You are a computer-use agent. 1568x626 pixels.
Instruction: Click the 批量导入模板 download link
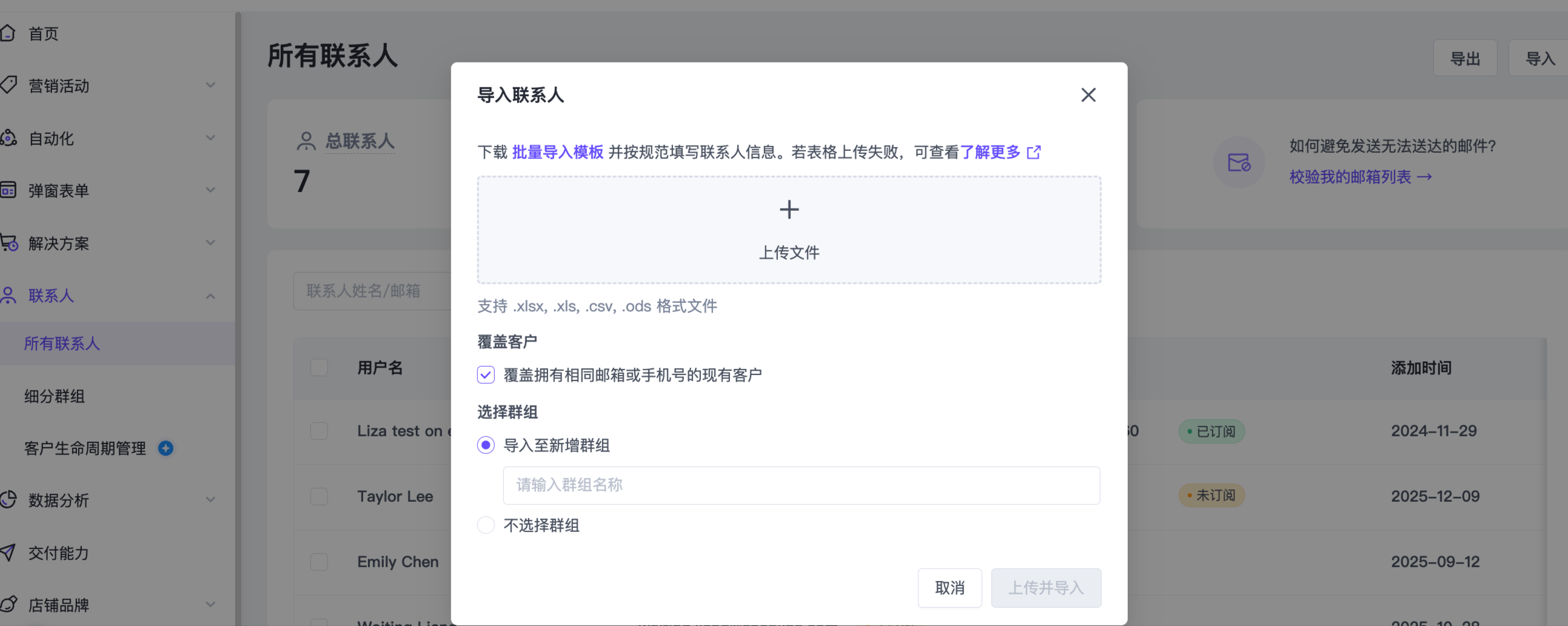click(x=558, y=152)
